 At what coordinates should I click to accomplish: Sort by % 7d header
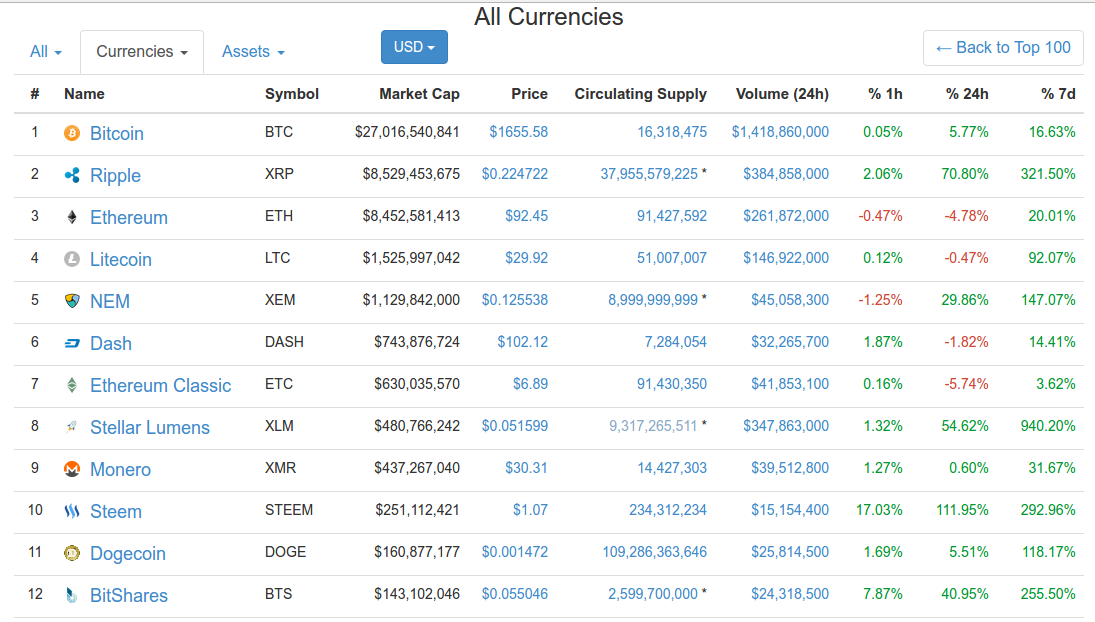1058,94
